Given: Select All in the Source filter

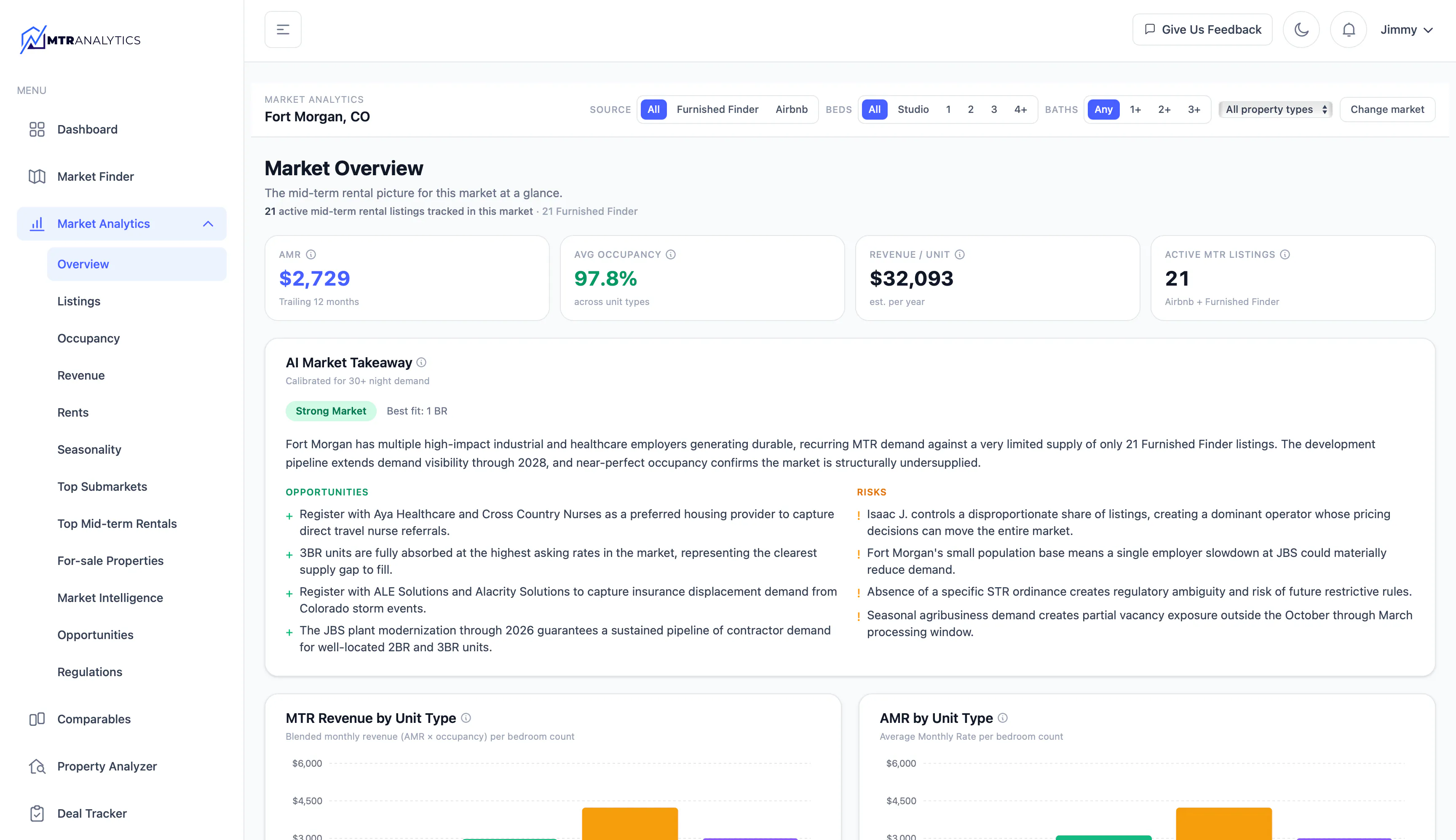Looking at the screenshot, I should pyautogui.click(x=653, y=110).
